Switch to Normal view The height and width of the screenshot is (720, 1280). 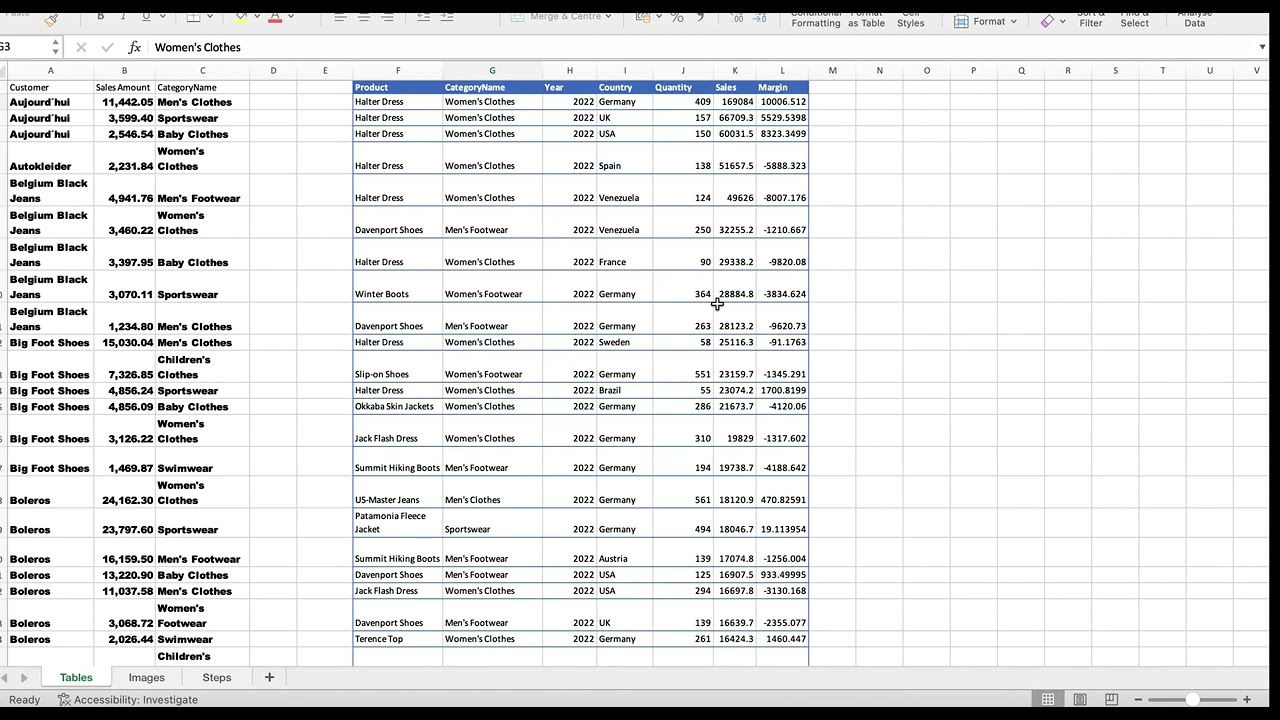coord(1048,699)
